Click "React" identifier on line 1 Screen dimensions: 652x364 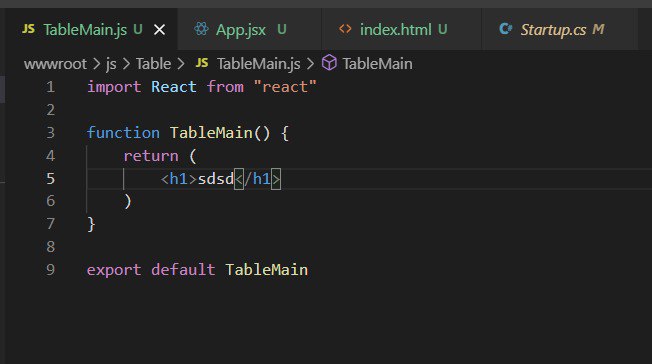174,87
